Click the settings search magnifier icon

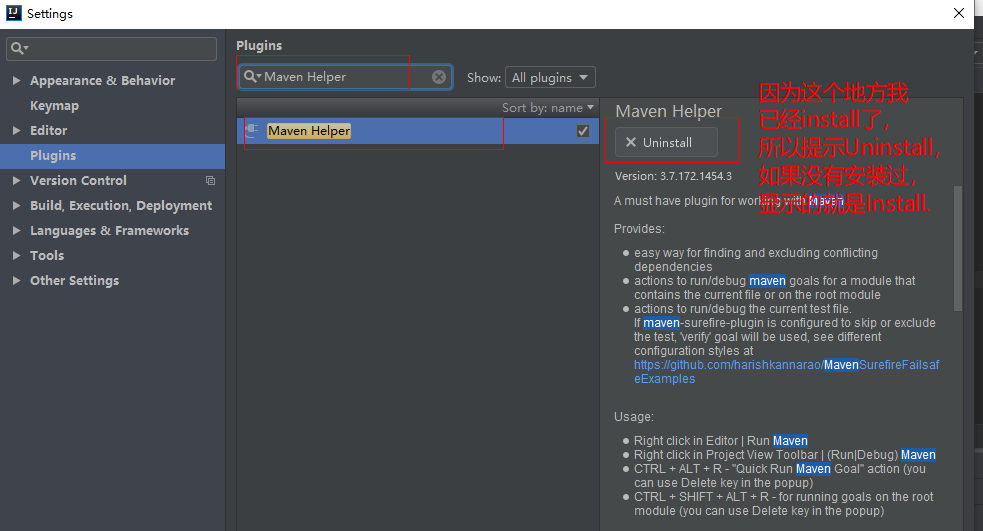click(x=18, y=49)
